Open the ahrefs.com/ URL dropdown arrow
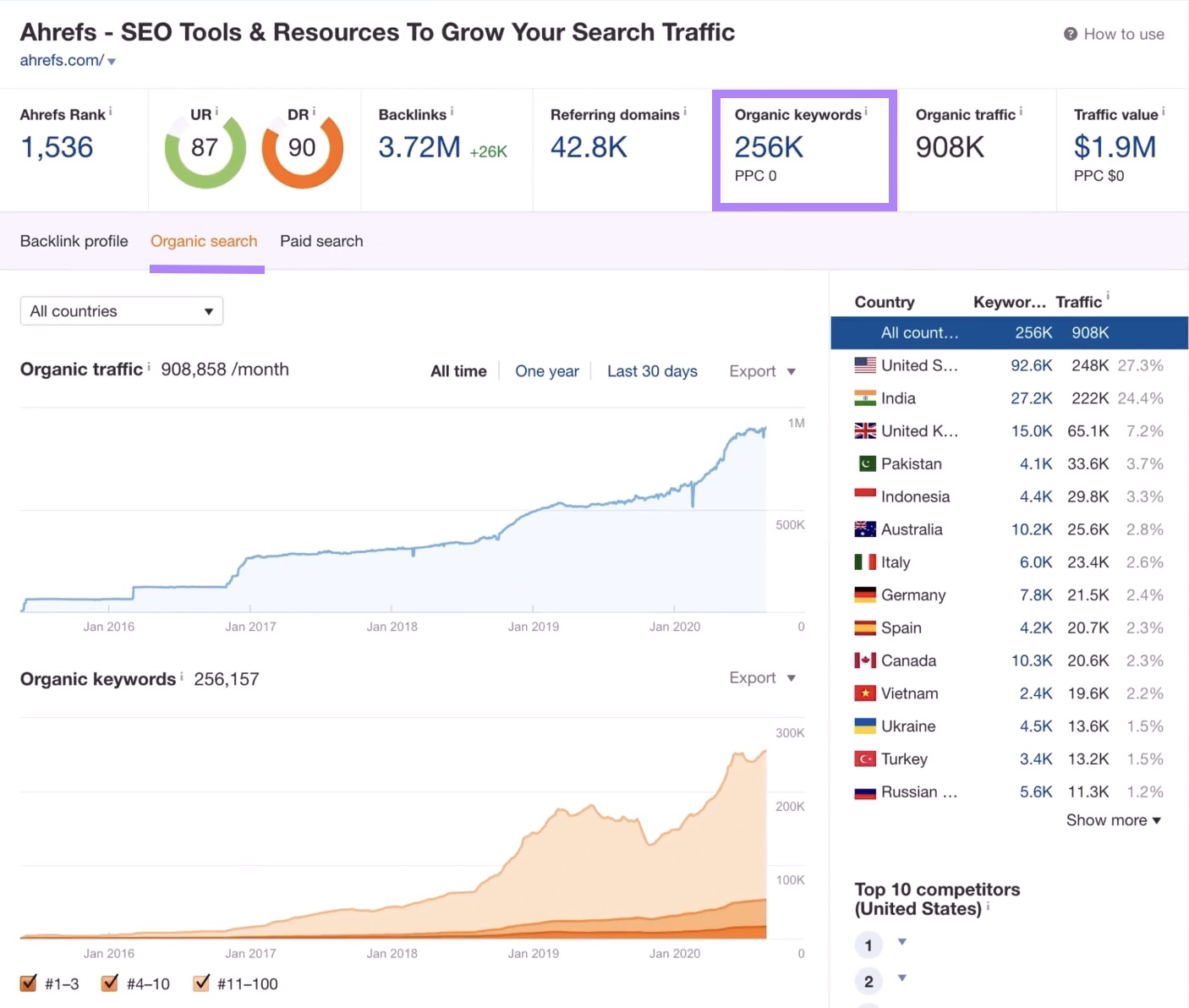The width and height of the screenshot is (1189, 1008). point(112,61)
